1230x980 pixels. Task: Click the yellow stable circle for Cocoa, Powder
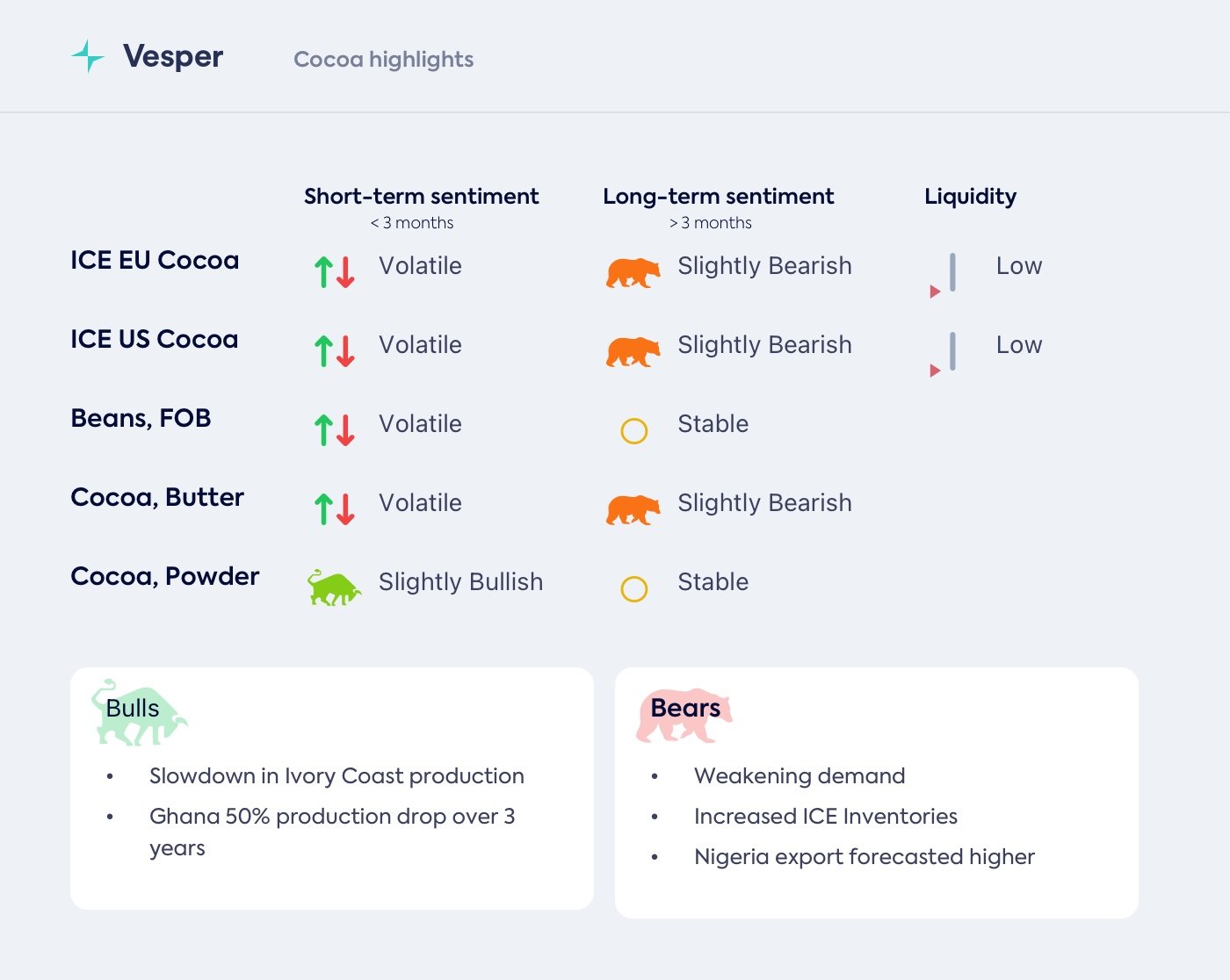[633, 589]
